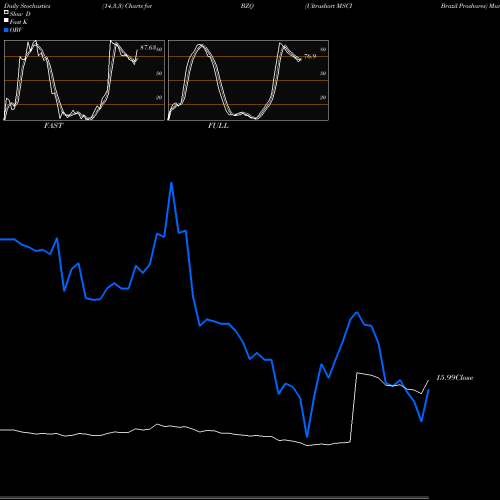This screenshot has height=500, width=500.
Task: Click the FAST chart label
Action: [x=54, y=126]
